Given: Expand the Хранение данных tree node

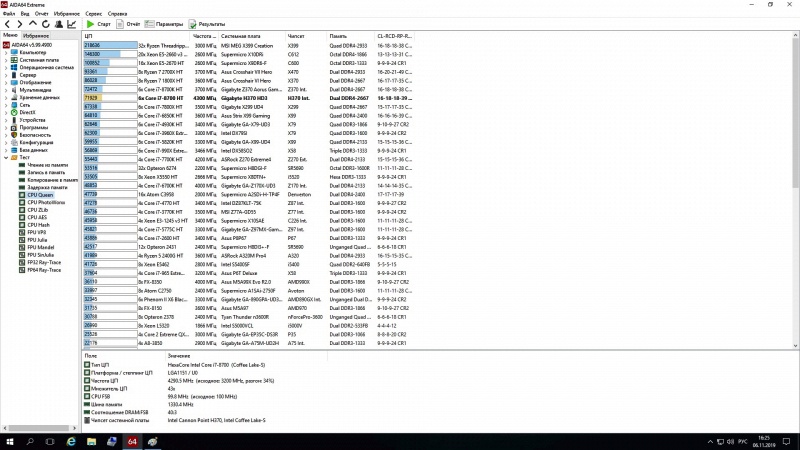Looking at the screenshot, I should (6, 97).
